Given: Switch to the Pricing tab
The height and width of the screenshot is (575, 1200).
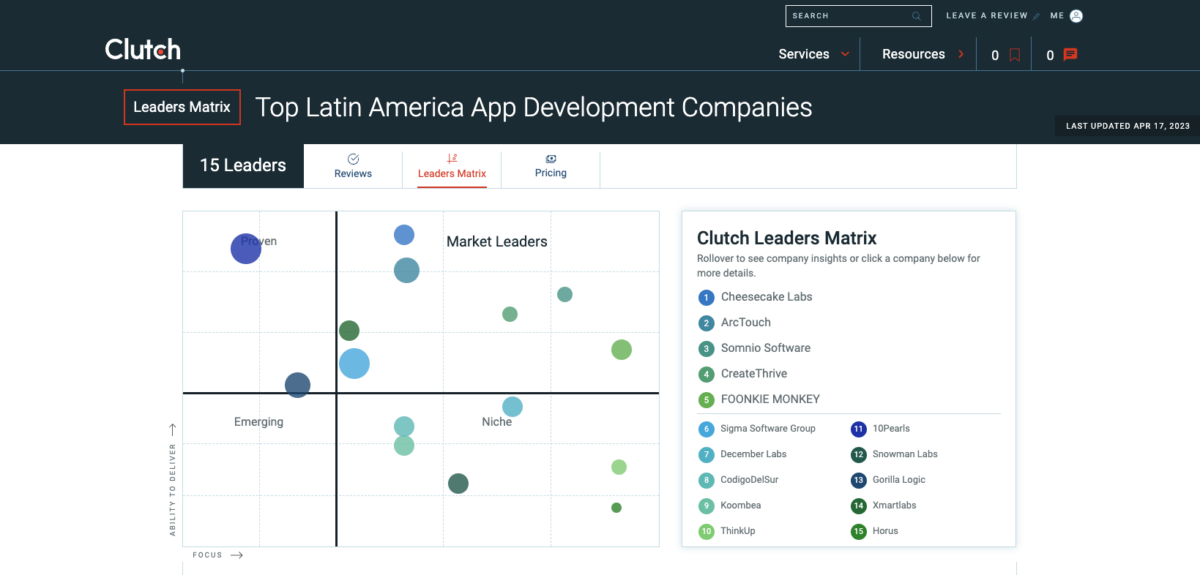Looking at the screenshot, I should 551,165.
